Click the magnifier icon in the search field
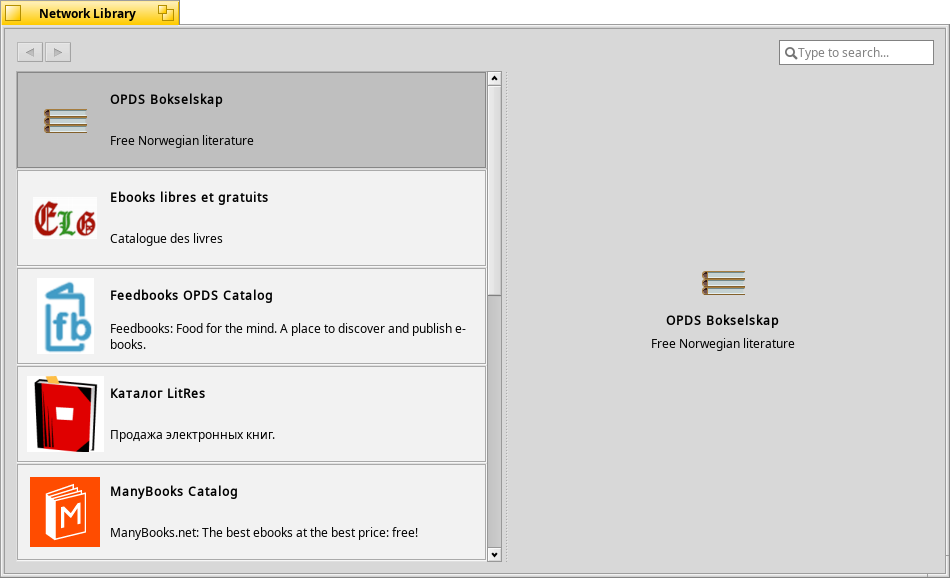 [791, 53]
